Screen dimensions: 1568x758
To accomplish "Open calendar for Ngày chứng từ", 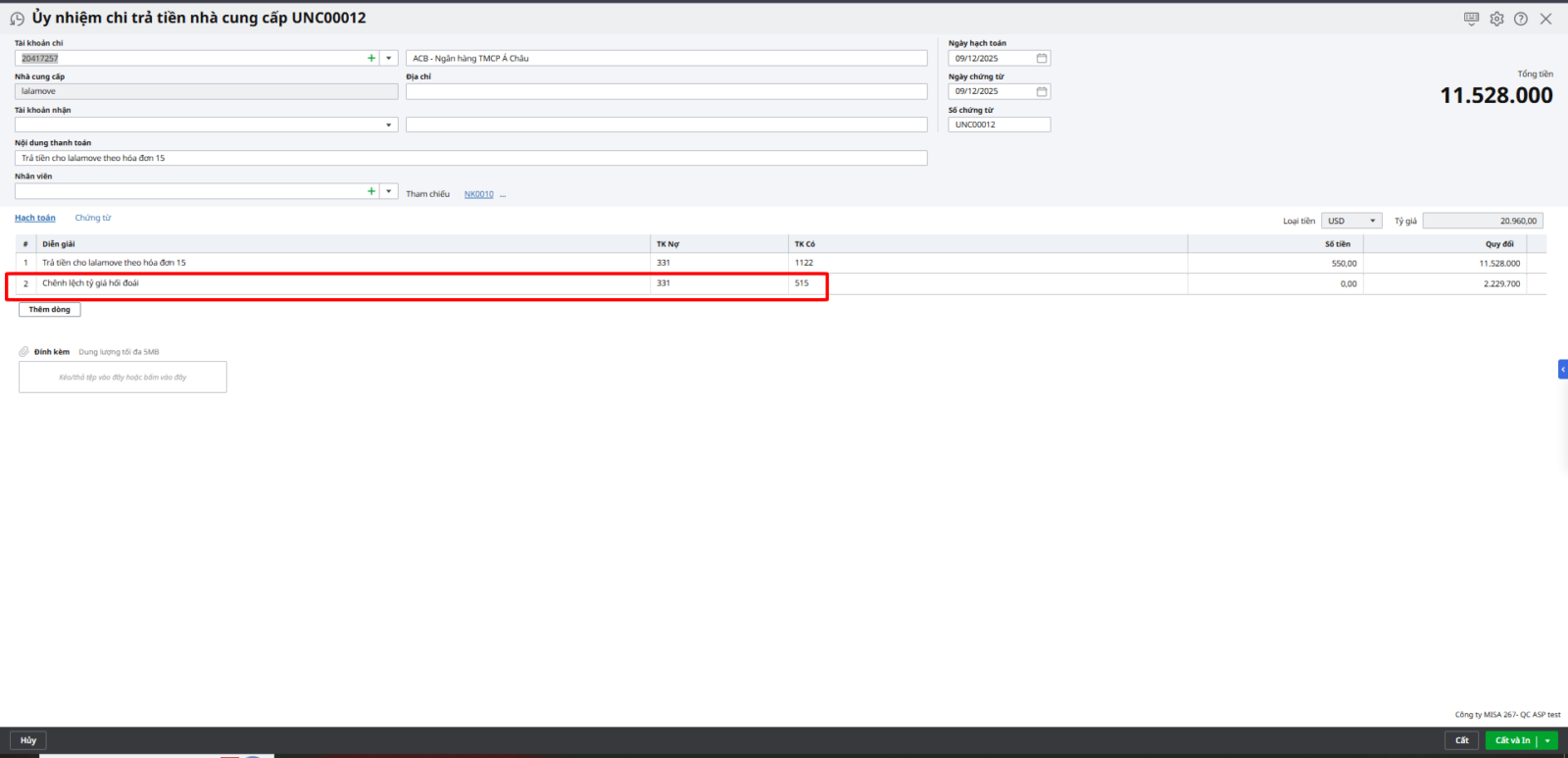I will pyautogui.click(x=1042, y=91).
